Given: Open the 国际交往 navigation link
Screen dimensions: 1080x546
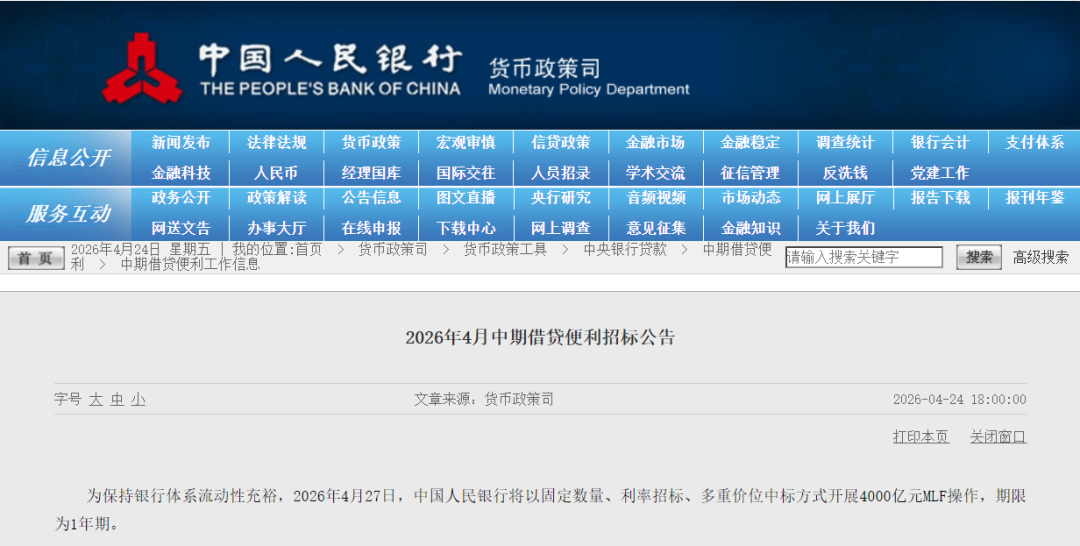Looking at the screenshot, I should [x=466, y=173].
